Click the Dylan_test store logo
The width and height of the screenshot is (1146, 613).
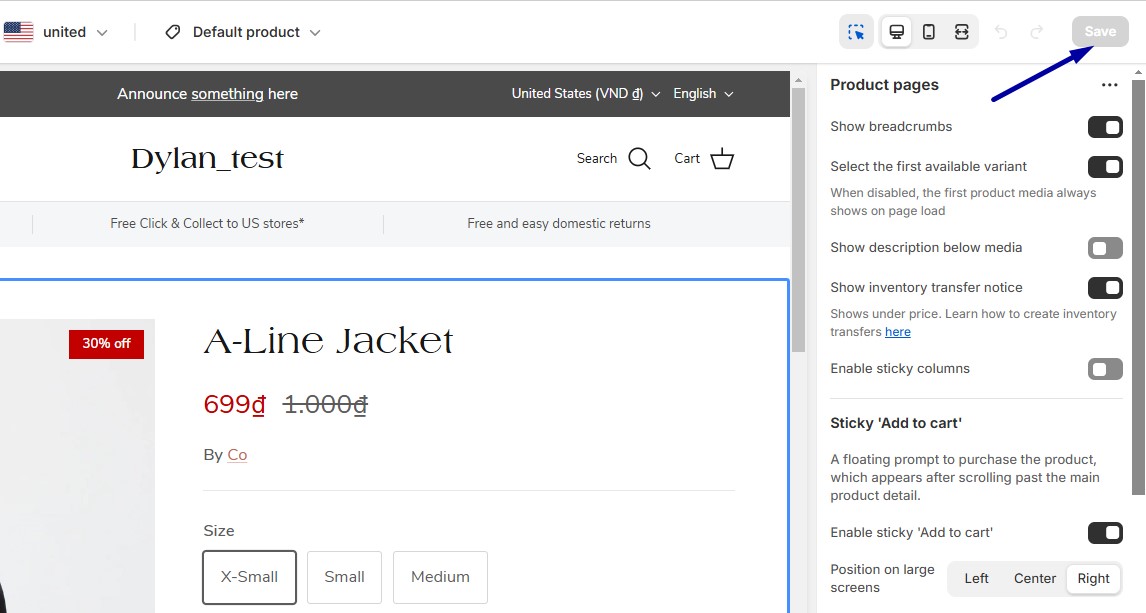pos(208,159)
